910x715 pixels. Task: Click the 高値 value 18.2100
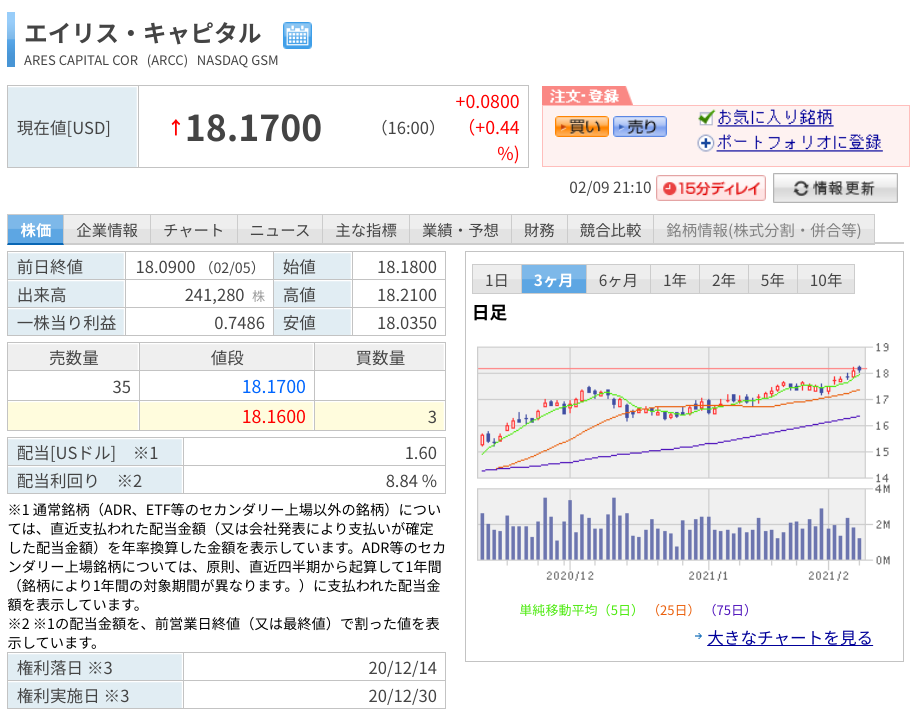407,295
